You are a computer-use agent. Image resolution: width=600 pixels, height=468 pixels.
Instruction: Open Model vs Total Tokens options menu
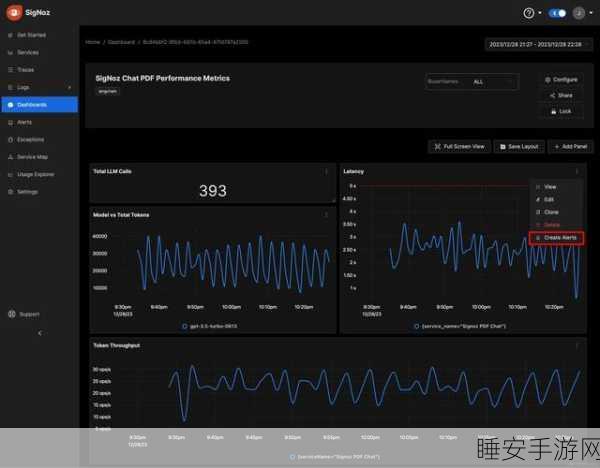(x=326, y=215)
